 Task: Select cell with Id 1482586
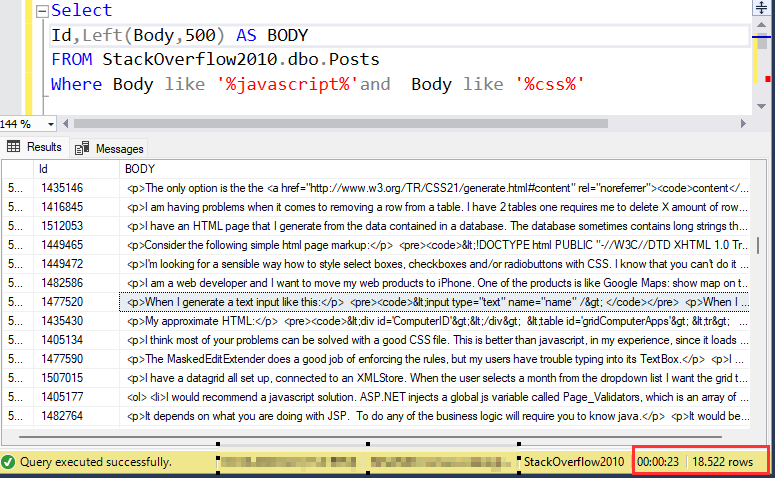pos(77,283)
